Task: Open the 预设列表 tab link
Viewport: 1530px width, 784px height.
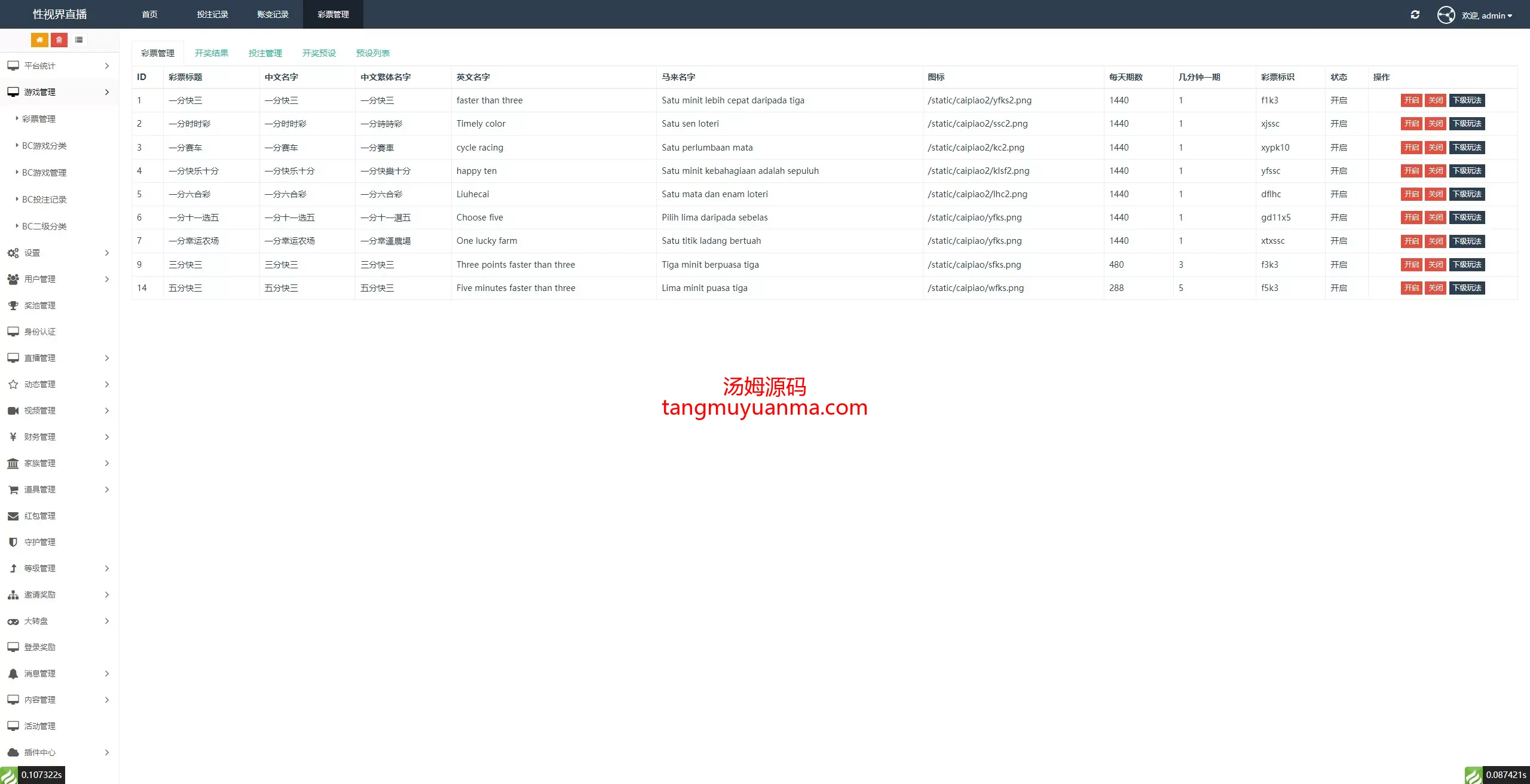Action: click(x=373, y=53)
